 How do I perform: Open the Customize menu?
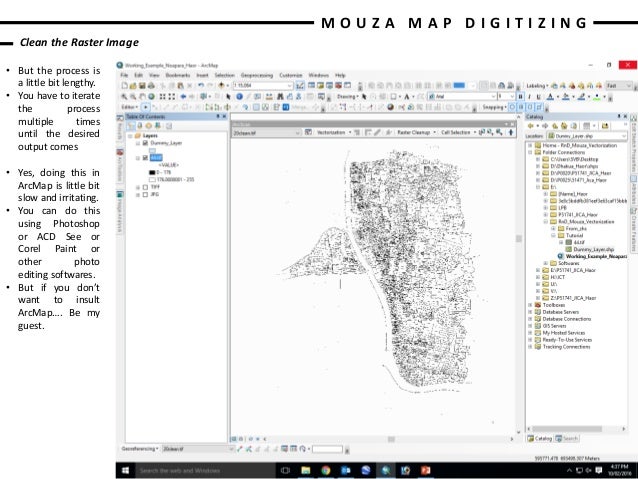[291, 75]
